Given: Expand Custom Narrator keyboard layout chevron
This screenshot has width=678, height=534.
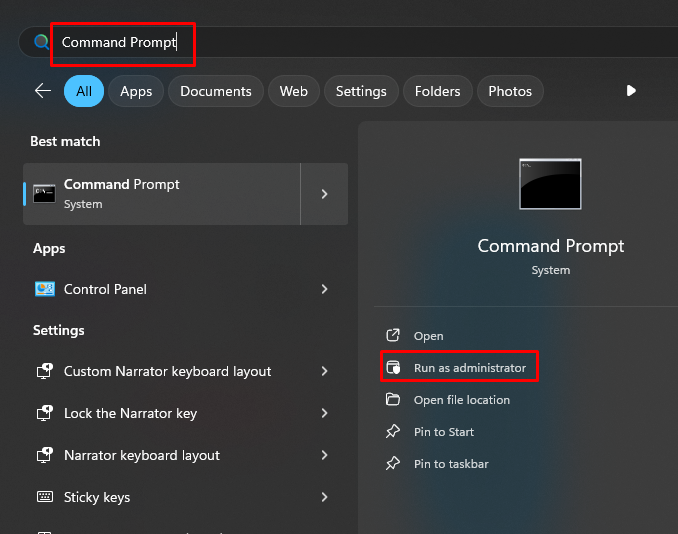Looking at the screenshot, I should click(324, 371).
